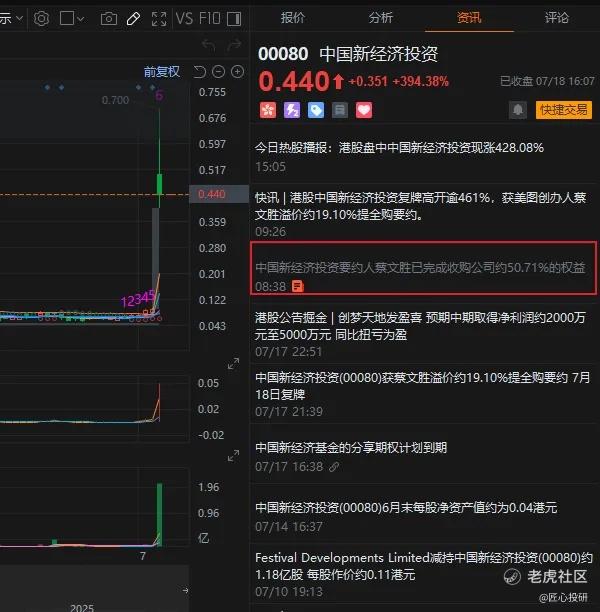Switch to the 报价 tab
The width and height of the screenshot is (600, 612).
click(293, 18)
